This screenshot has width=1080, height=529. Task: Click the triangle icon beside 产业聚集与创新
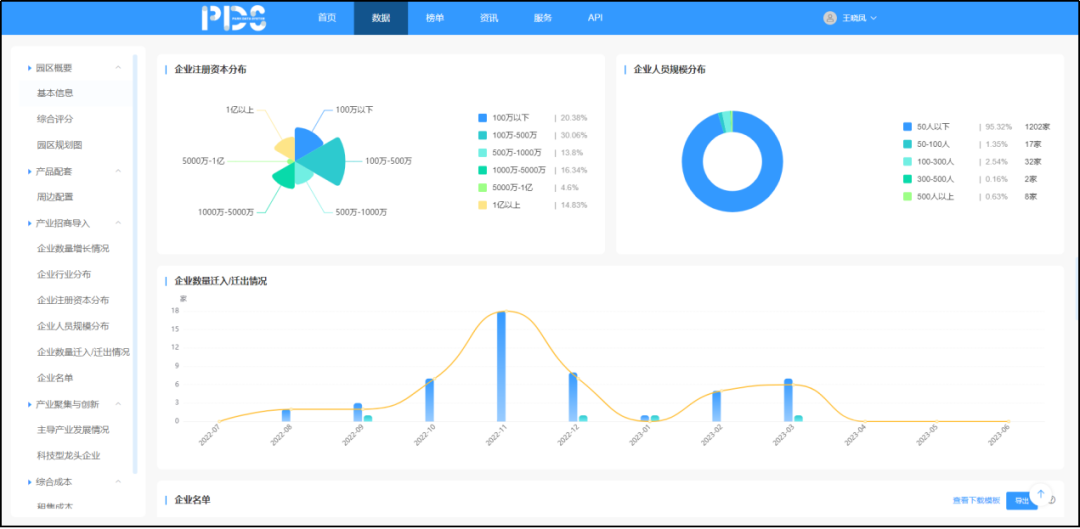tap(29, 404)
